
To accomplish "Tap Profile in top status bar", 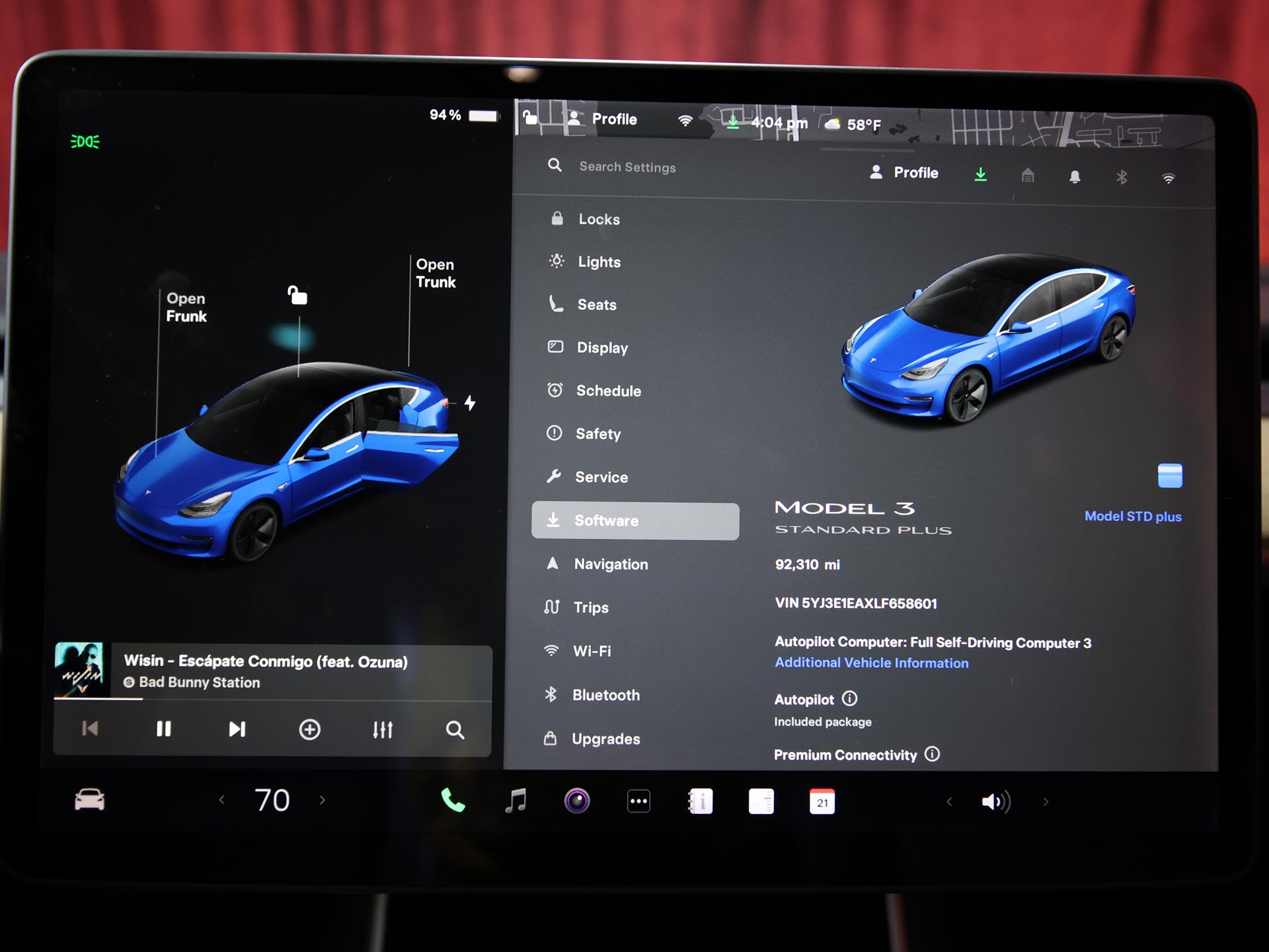I will 603,119.
